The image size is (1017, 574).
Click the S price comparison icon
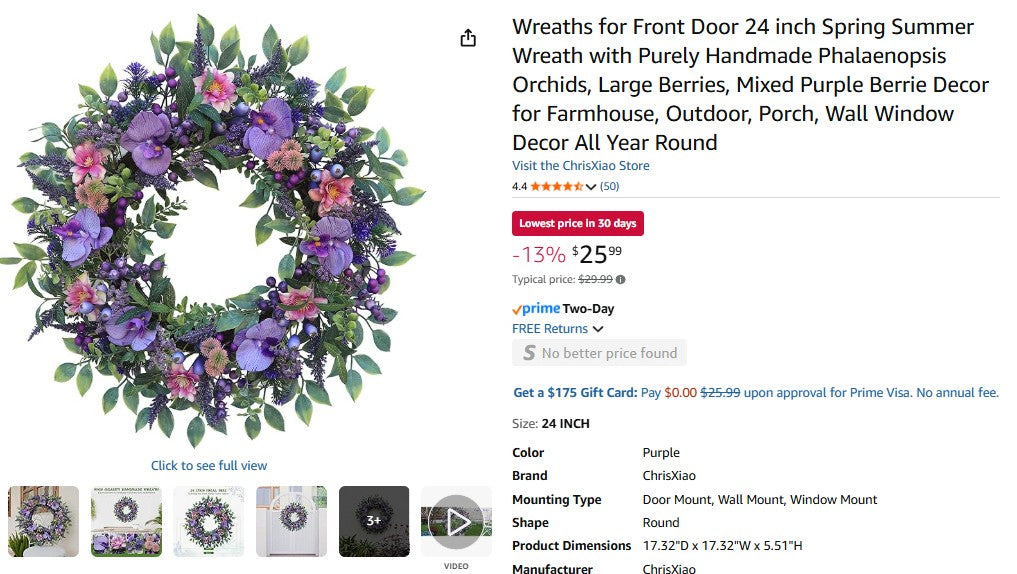(528, 353)
